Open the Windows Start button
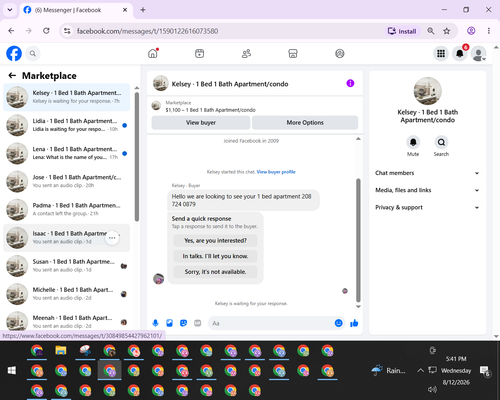This screenshot has width=500, height=400. 12,370
